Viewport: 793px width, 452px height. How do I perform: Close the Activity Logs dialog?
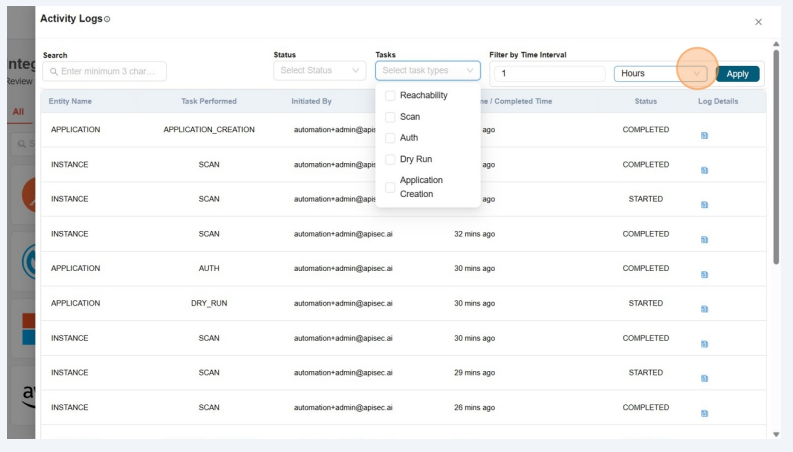(x=758, y=22)
